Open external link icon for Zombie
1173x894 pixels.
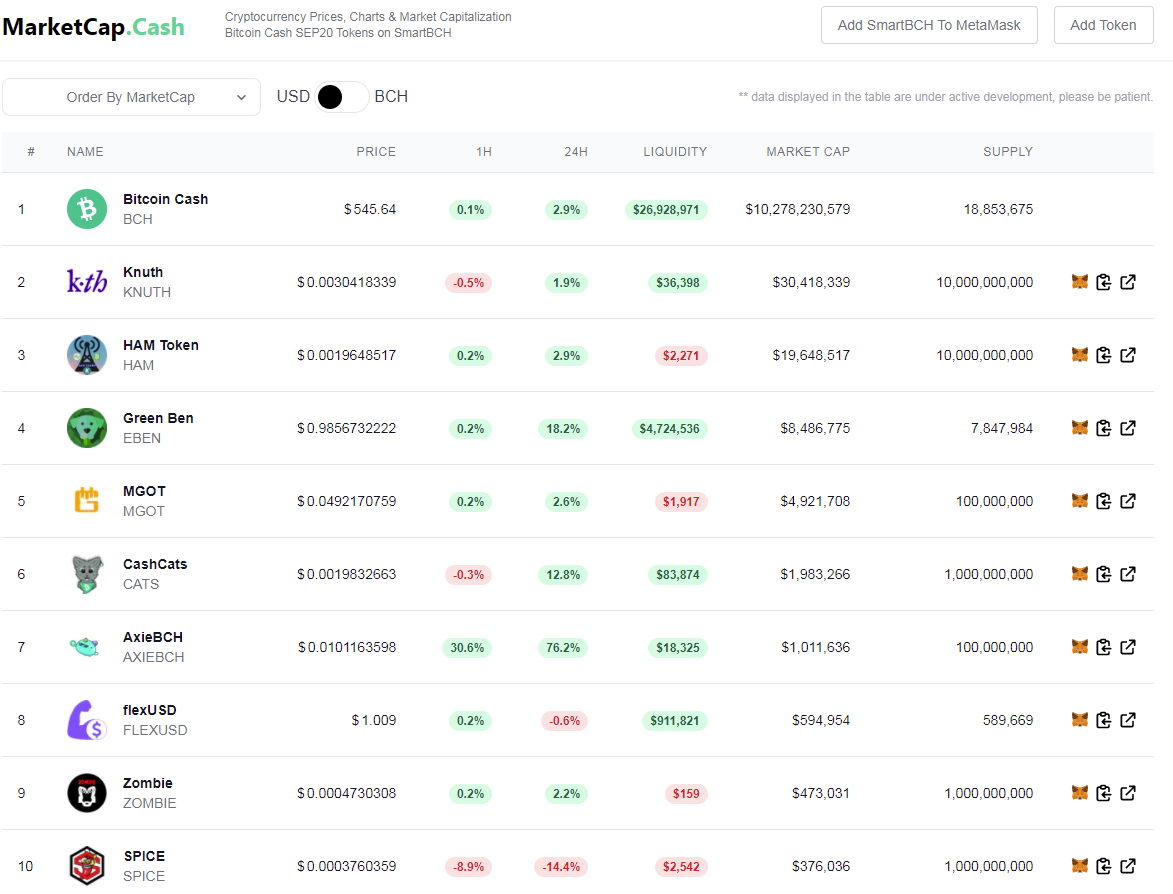[x=1128, y=793]
